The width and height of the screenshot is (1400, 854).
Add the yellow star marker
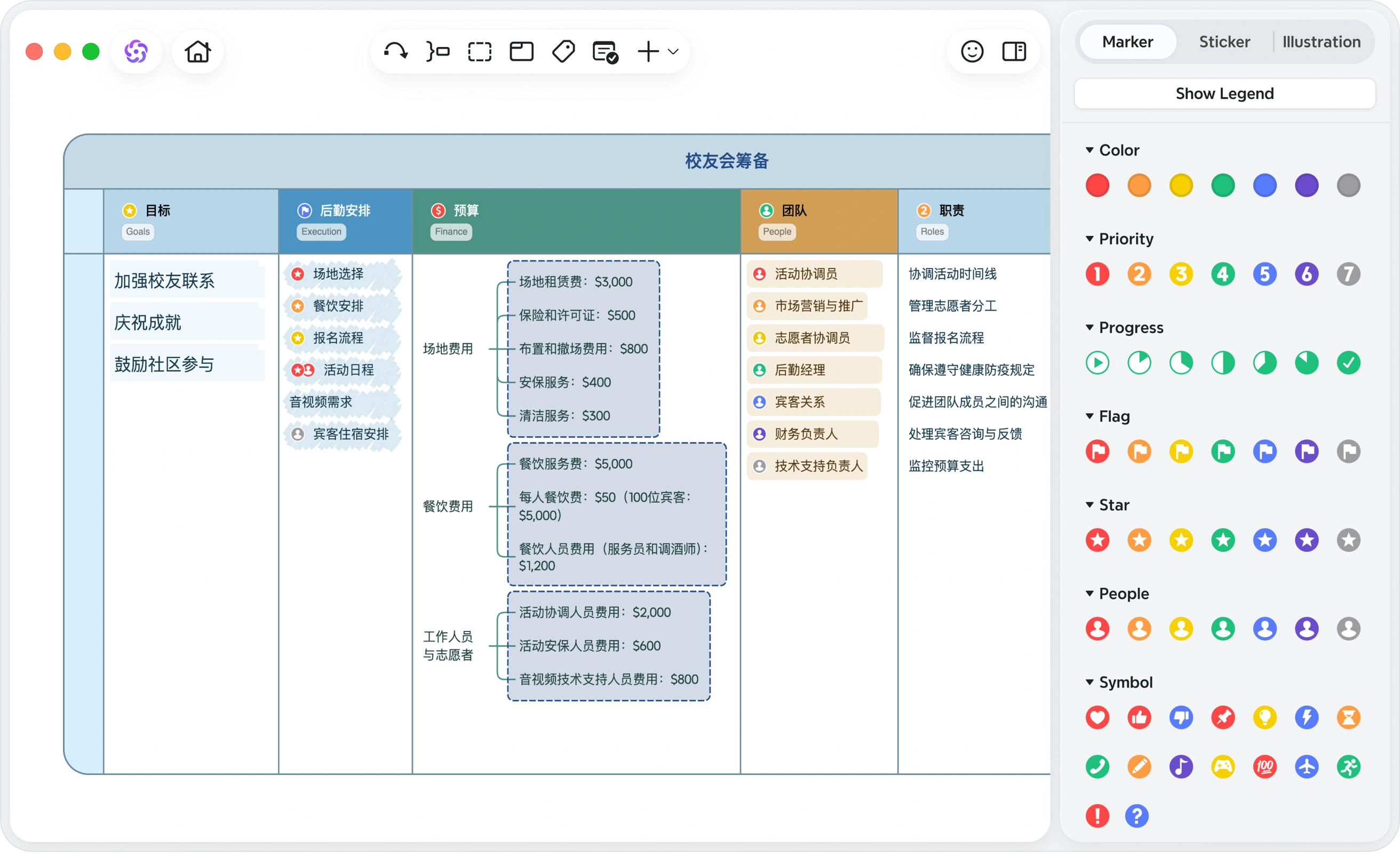(x=1181, y=540)
